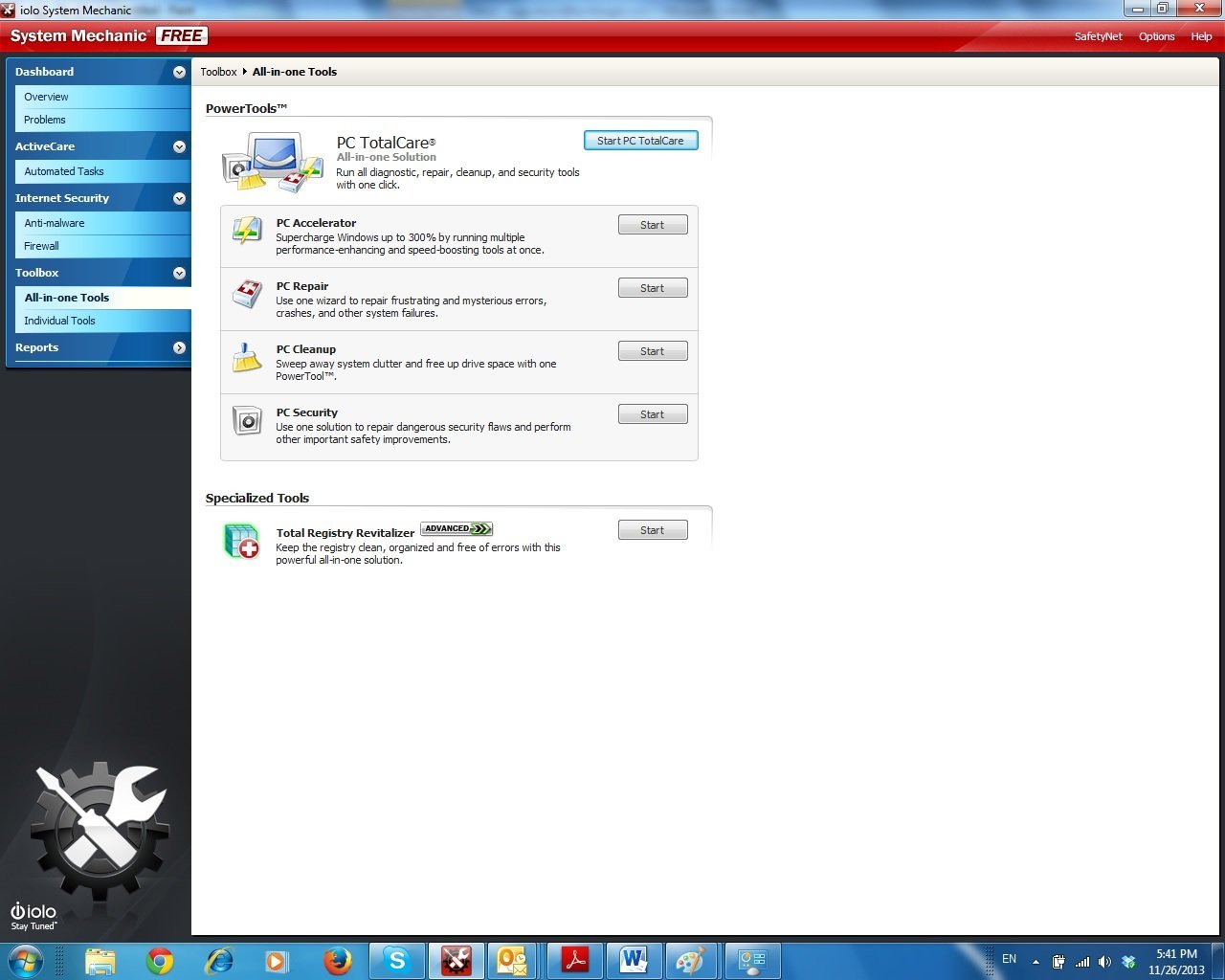This screenshot has height=980, width=1225.
Task: Open the Options menu
Action: 1156,36
